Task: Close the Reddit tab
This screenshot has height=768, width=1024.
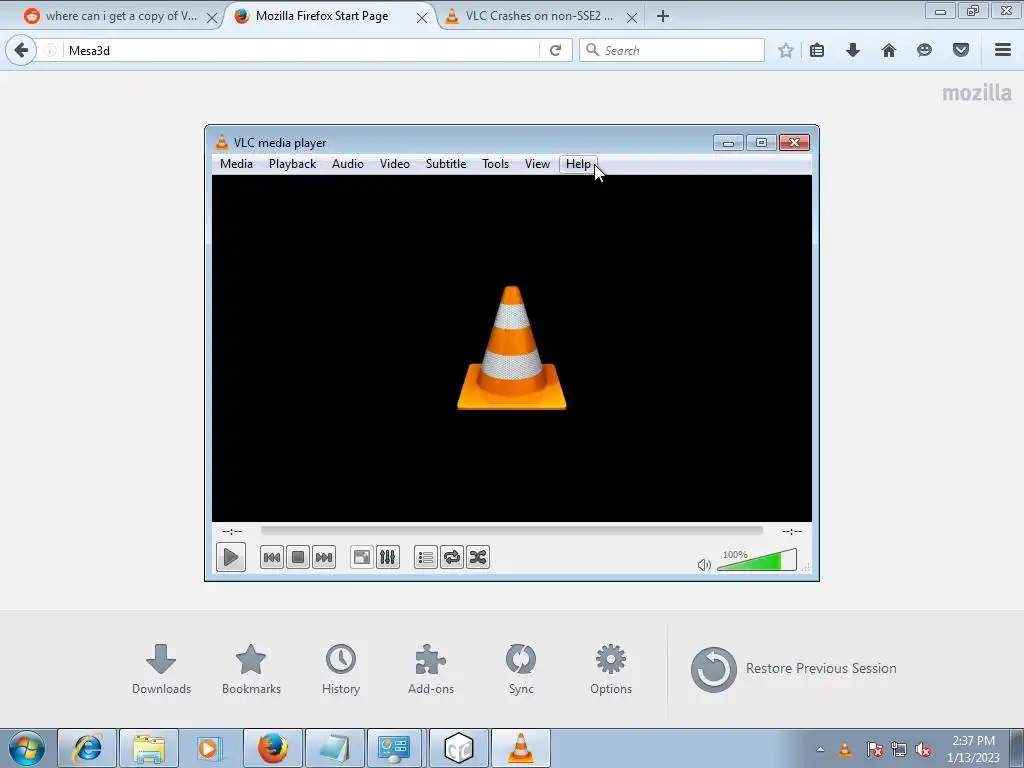Action: coord(212,18)
